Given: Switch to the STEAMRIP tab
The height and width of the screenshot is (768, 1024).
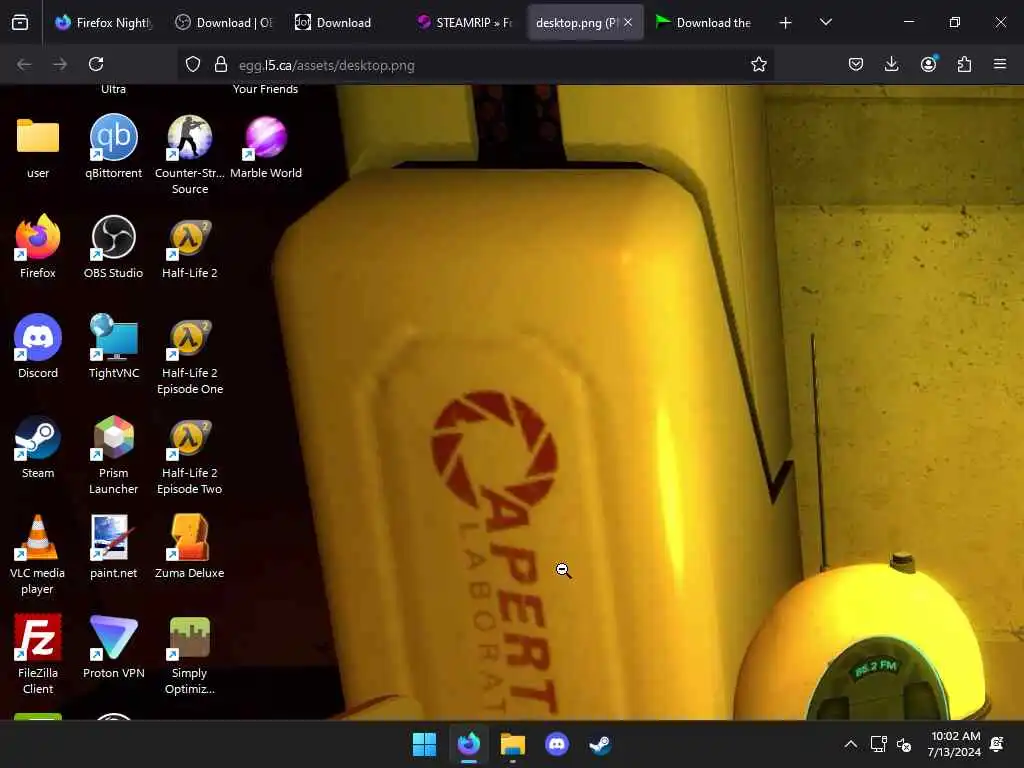Looking at the screenshot, I should [464, 23].
